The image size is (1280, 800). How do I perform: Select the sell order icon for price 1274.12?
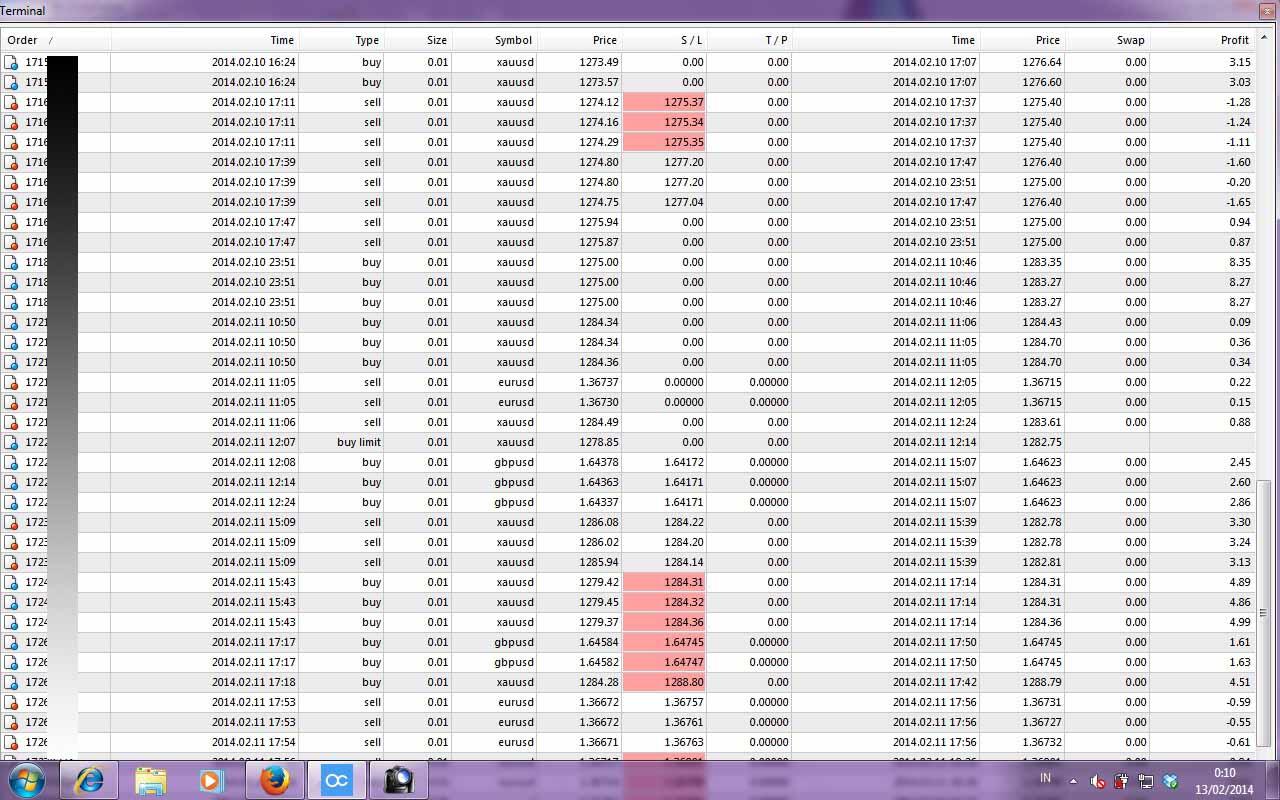(x=12, y=102)
